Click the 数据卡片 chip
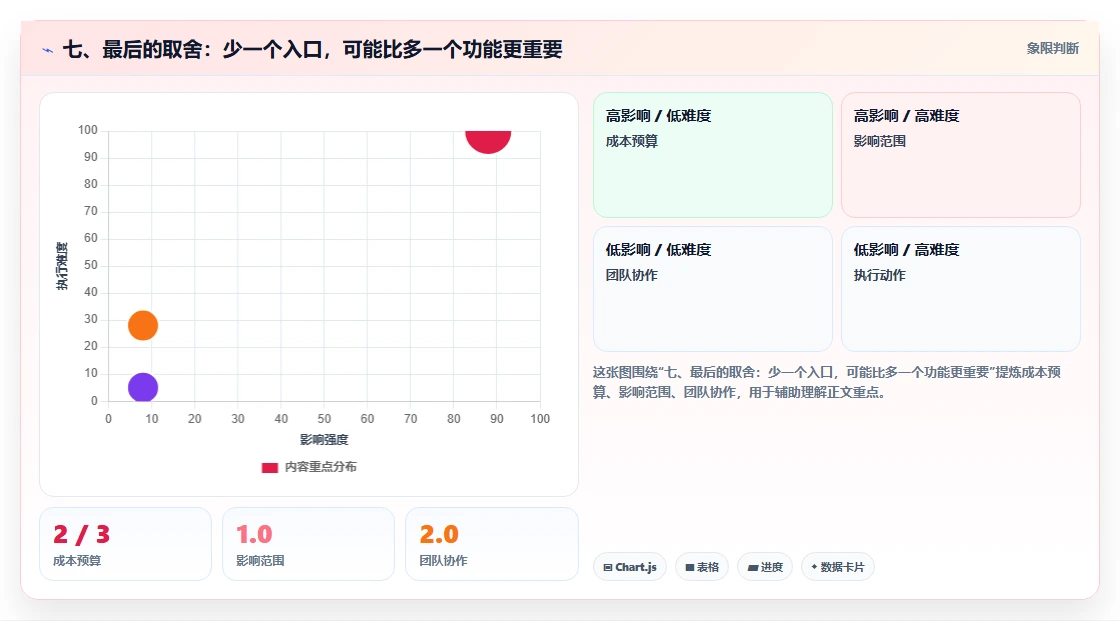The width and height of the screenshot is (1120, 621). click(838, 567)
